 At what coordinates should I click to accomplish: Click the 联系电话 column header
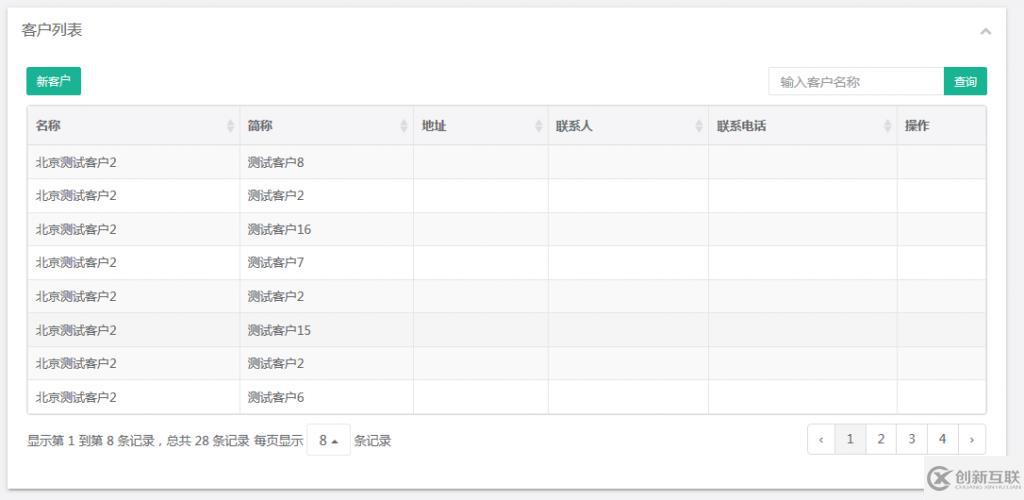coord(803,126)
